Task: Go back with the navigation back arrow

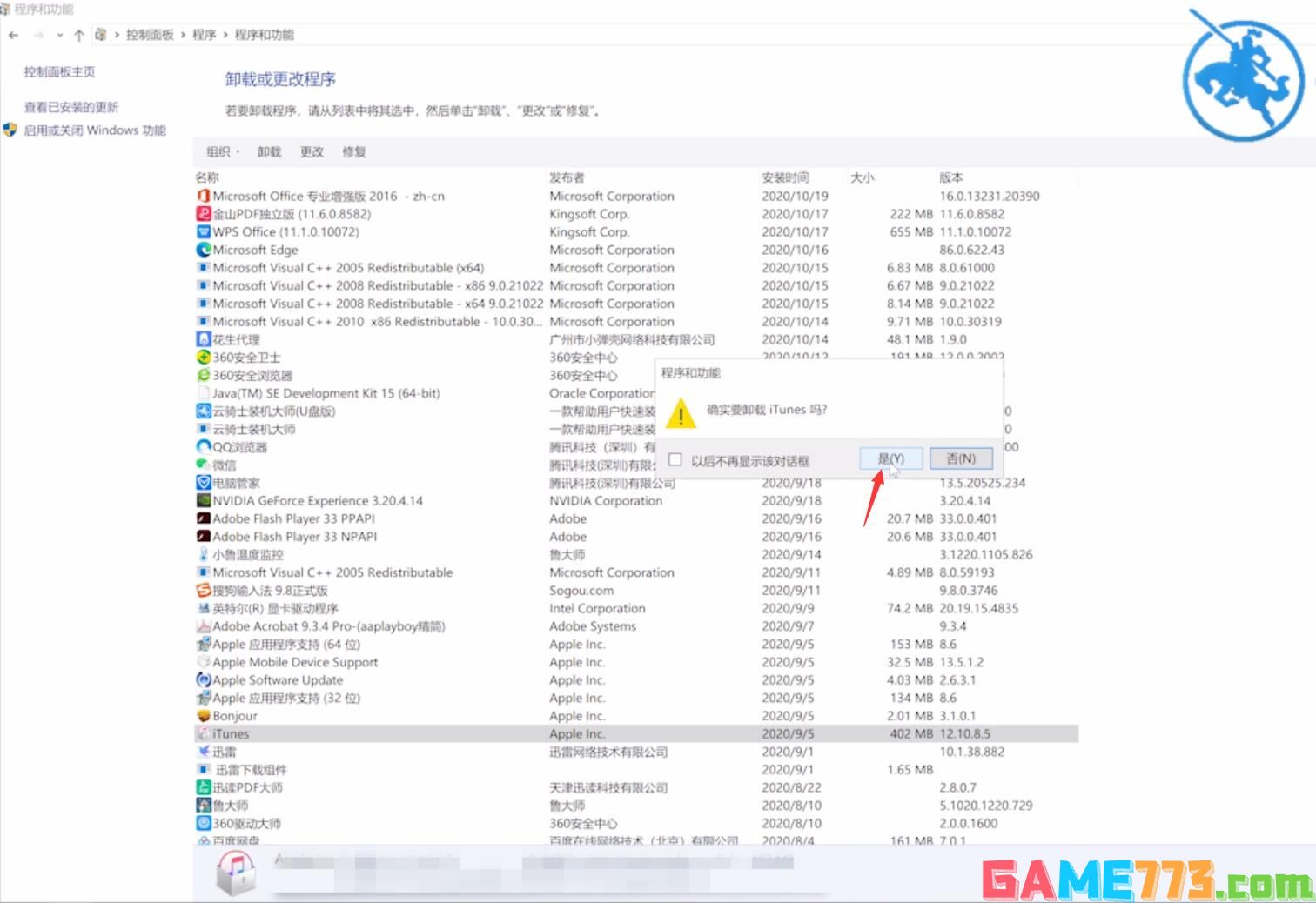Action: pyautogui.click(x=13, y=35)
